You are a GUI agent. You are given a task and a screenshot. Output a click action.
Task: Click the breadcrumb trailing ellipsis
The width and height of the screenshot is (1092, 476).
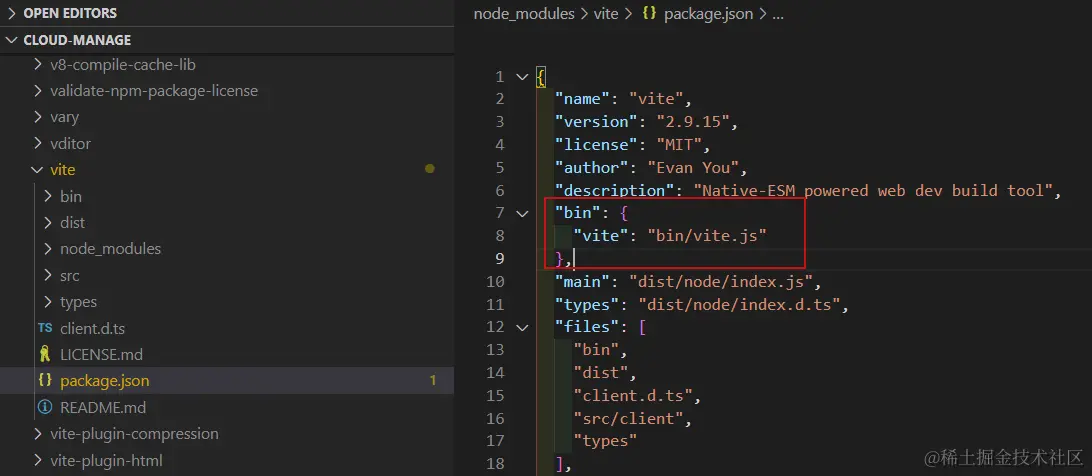tap(778, 15)
